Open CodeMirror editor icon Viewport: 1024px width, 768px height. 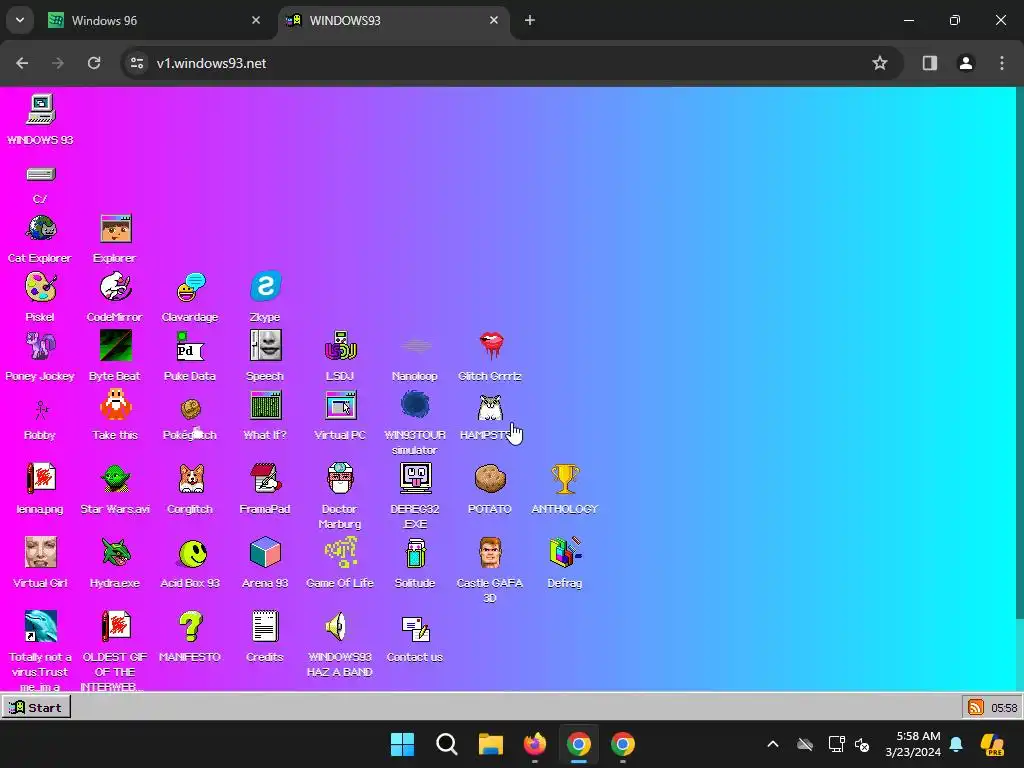pos(116,287)
